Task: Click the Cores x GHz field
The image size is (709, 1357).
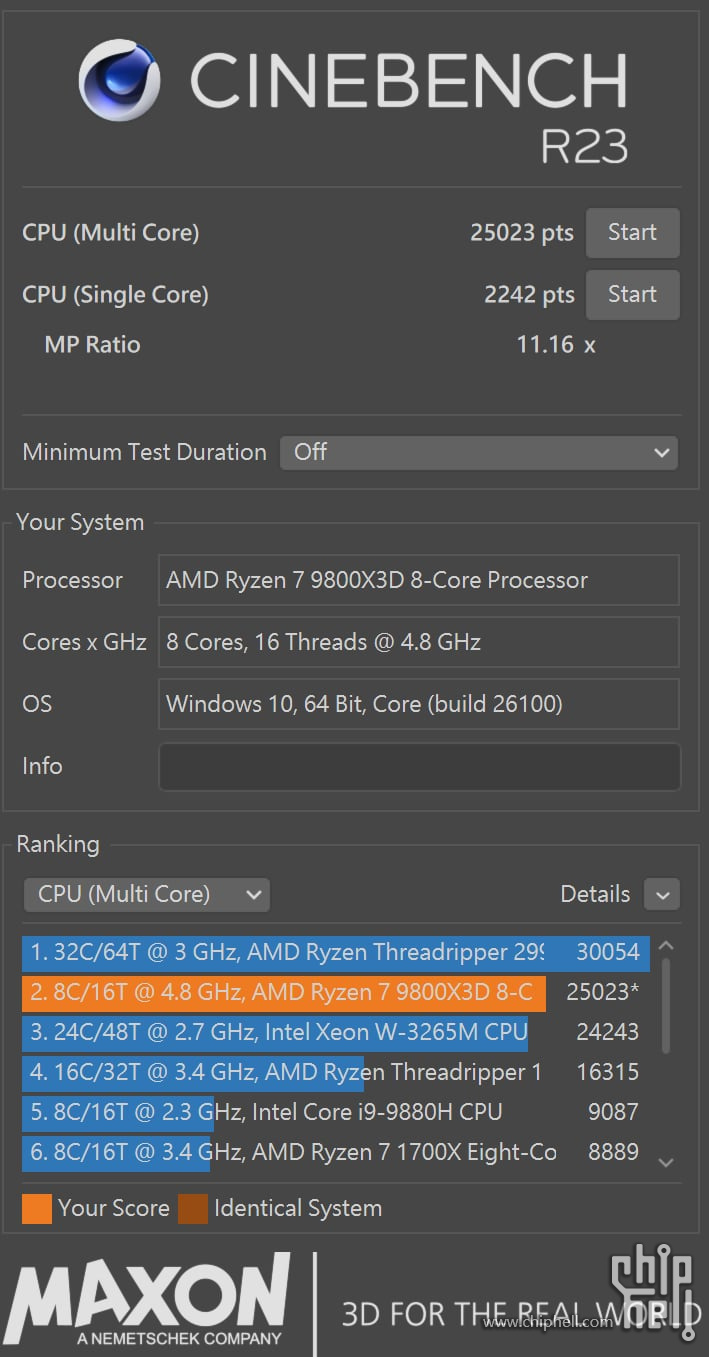Action: [418, 642]
